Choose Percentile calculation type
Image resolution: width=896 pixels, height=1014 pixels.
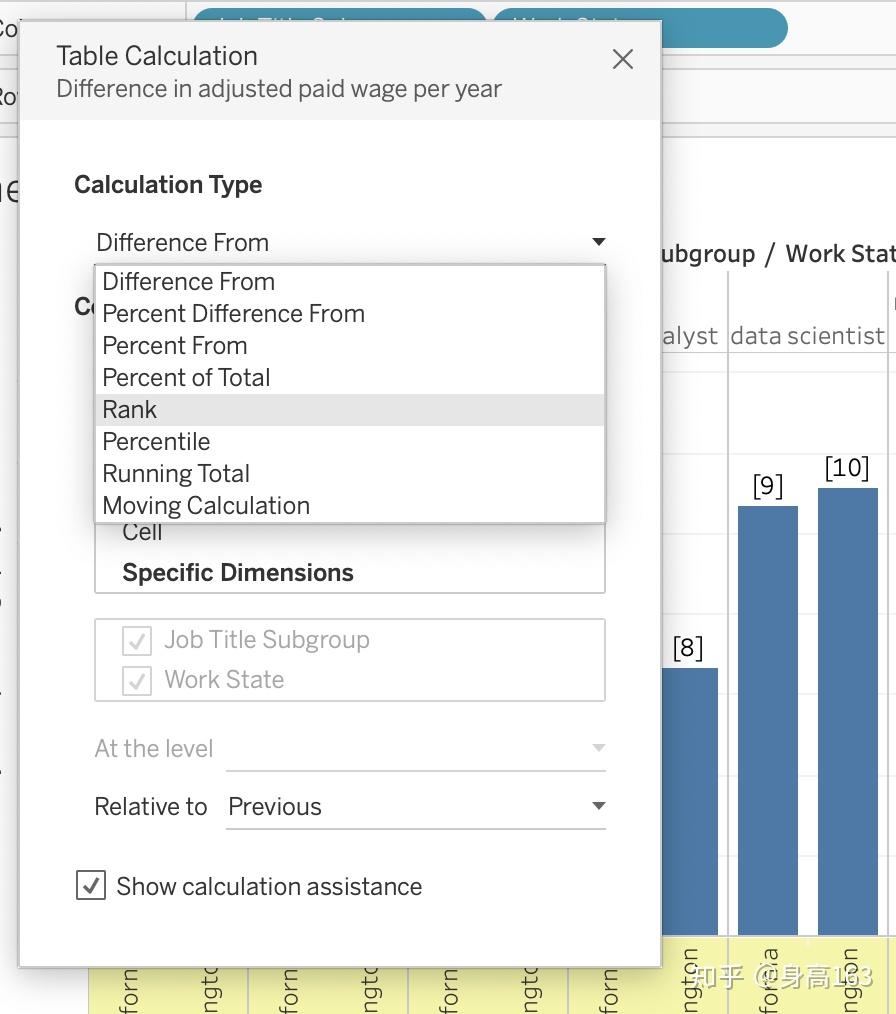click(x=156, y=441)
